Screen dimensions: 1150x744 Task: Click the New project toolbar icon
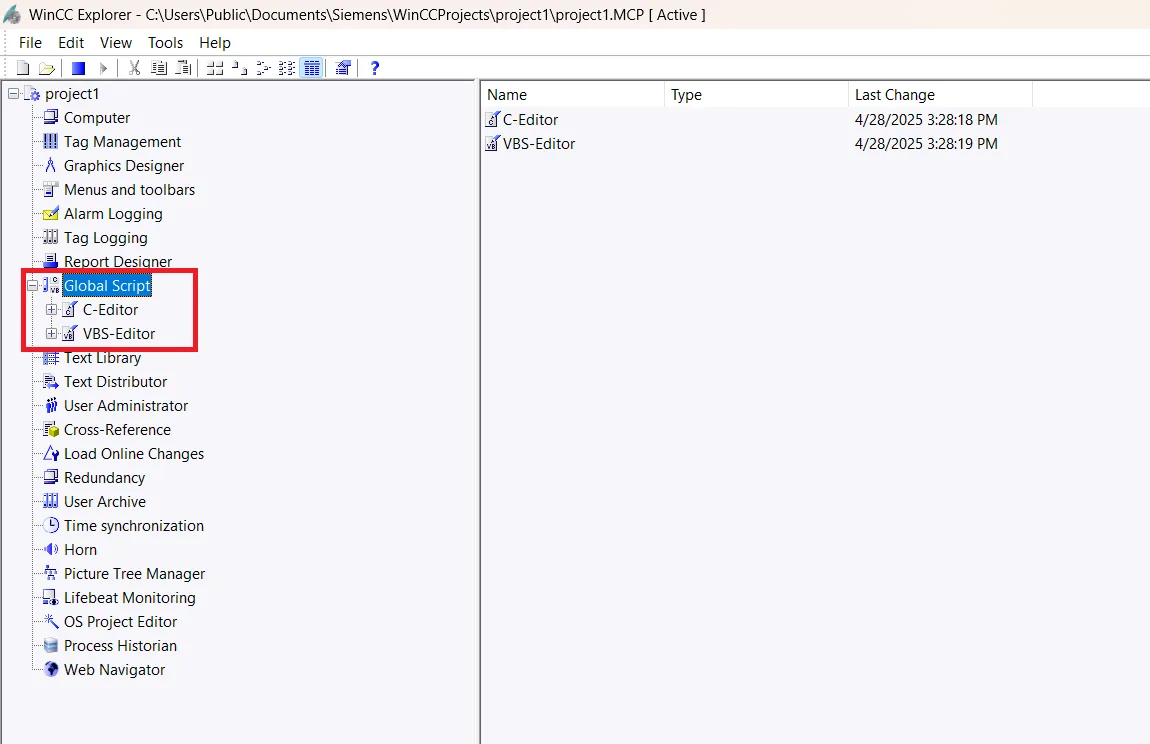pyautogui.click(x=23, y=68)
